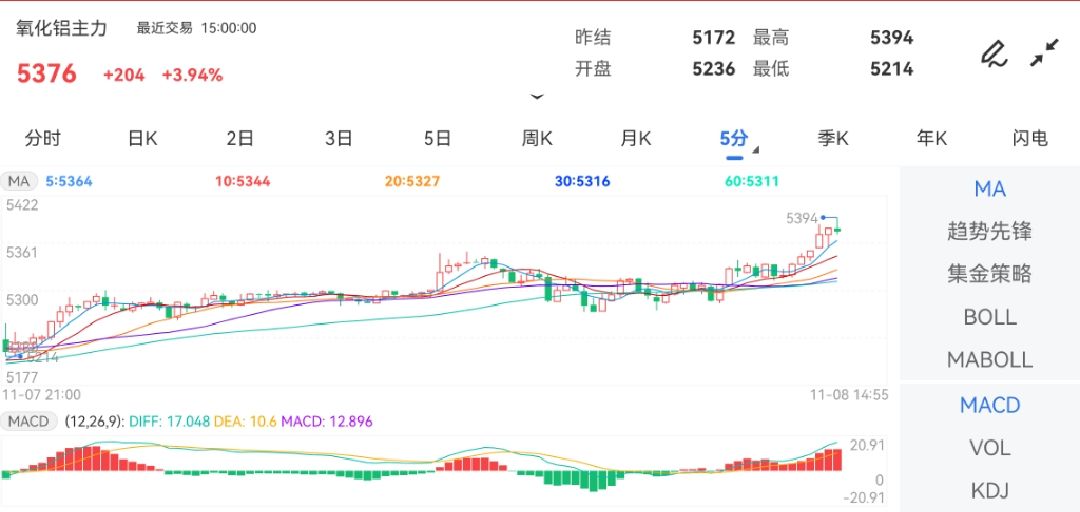The height and width of the screenshot is (512, 1080).
Task: Select BOLL indicator
Action: coord(990,317)
